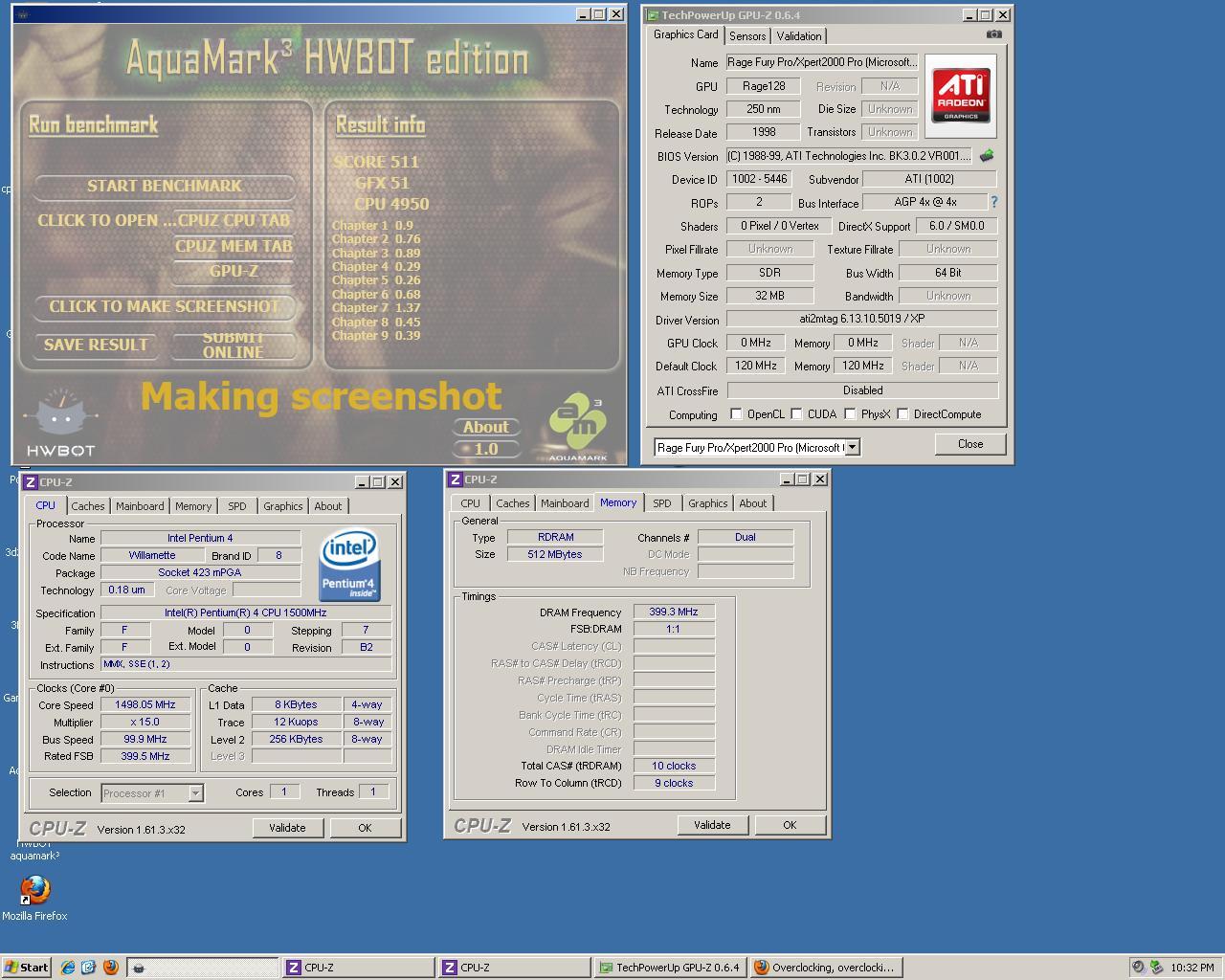Image resolution: width=1225 pixels, height=980 pixels.
Task: Open Processor #1 selection dropdown
Action: 195,793
